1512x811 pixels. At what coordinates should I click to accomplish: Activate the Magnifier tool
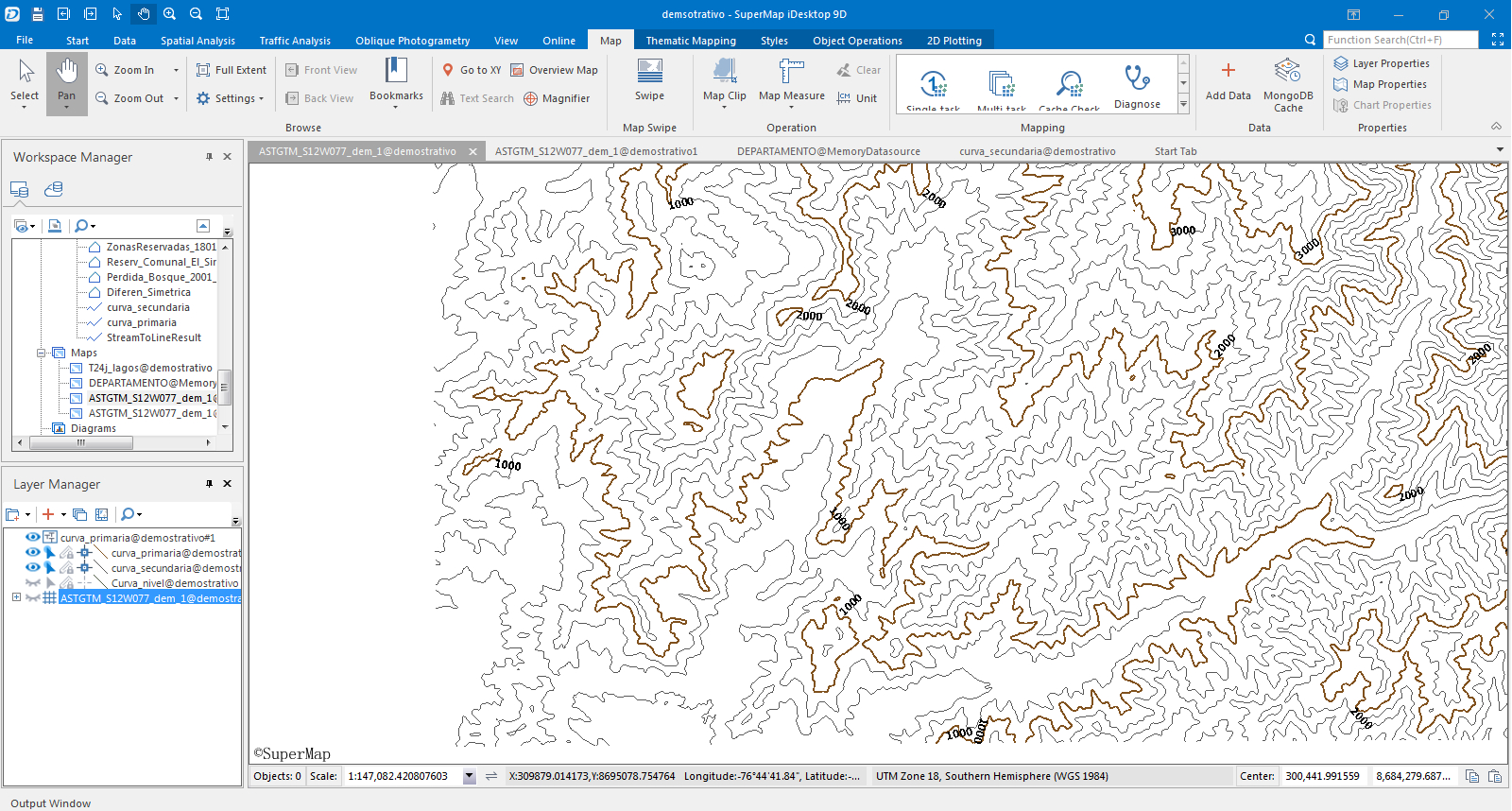[x=557, y=98]
